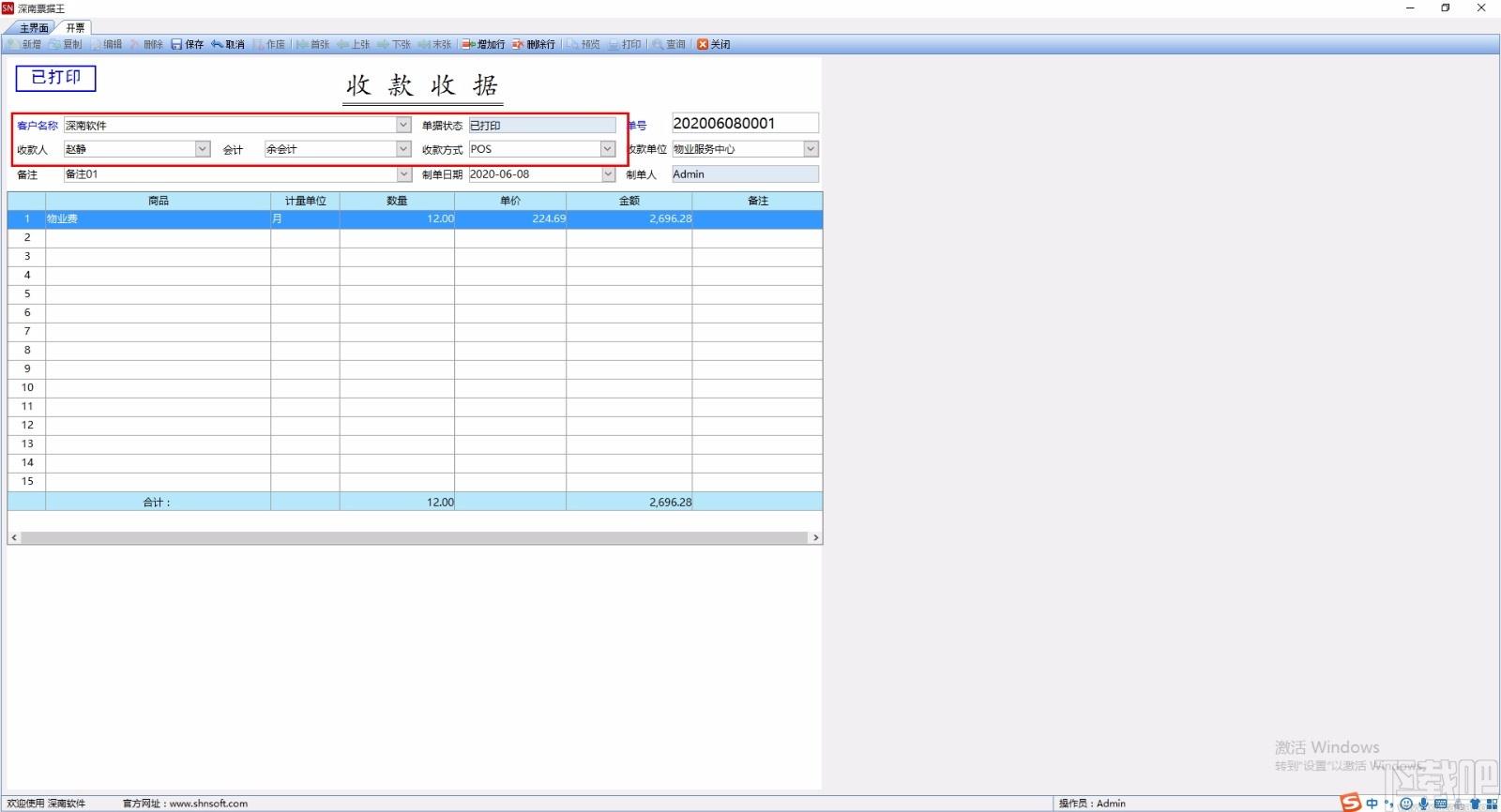Image resolution: width=1501 pixels, height=812 pixels.
Task: Click the 复制 (Copy) toolbar button
Action: click(66, 44)
